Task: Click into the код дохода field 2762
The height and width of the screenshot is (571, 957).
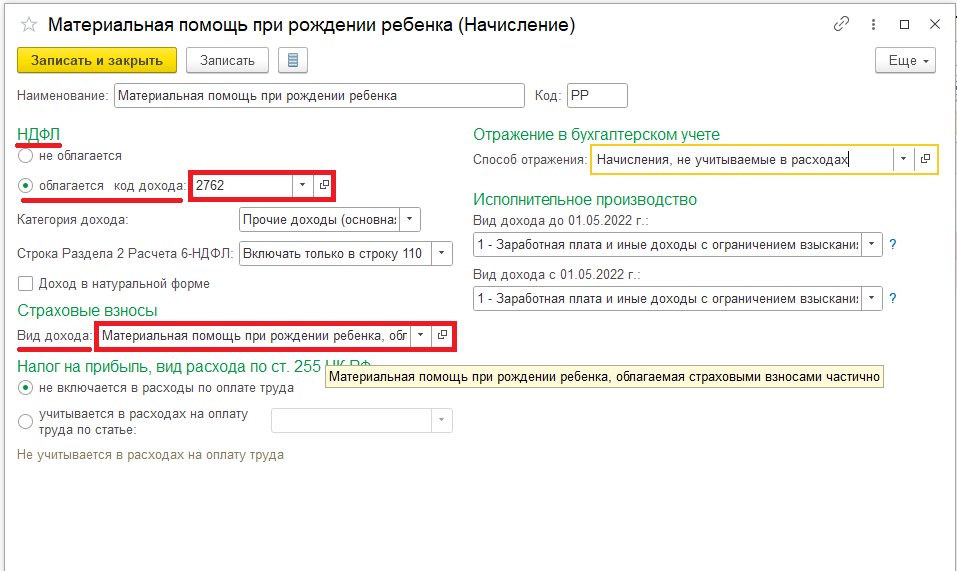Action: 243,185
